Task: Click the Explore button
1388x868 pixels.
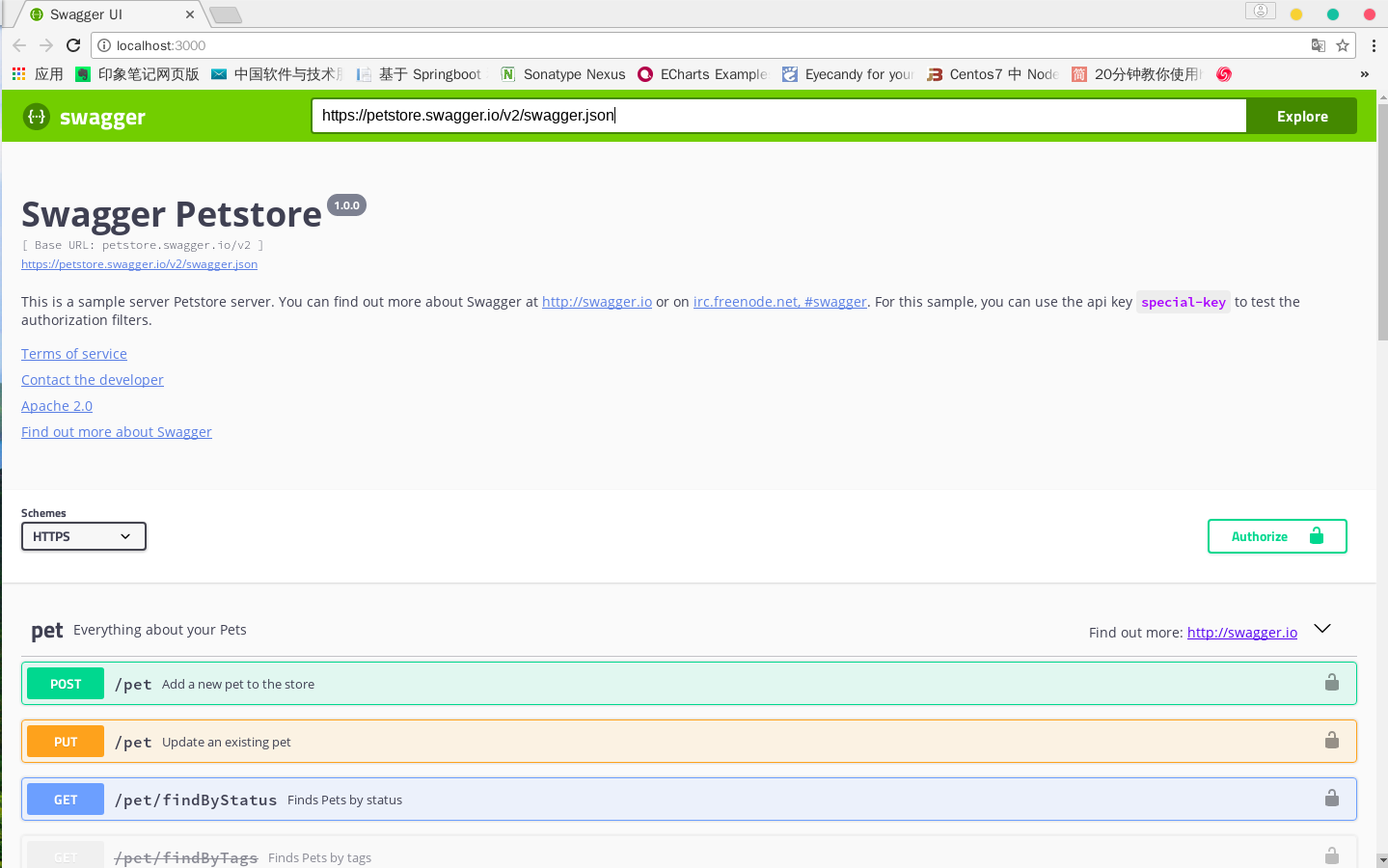Action: (1302, 116)
